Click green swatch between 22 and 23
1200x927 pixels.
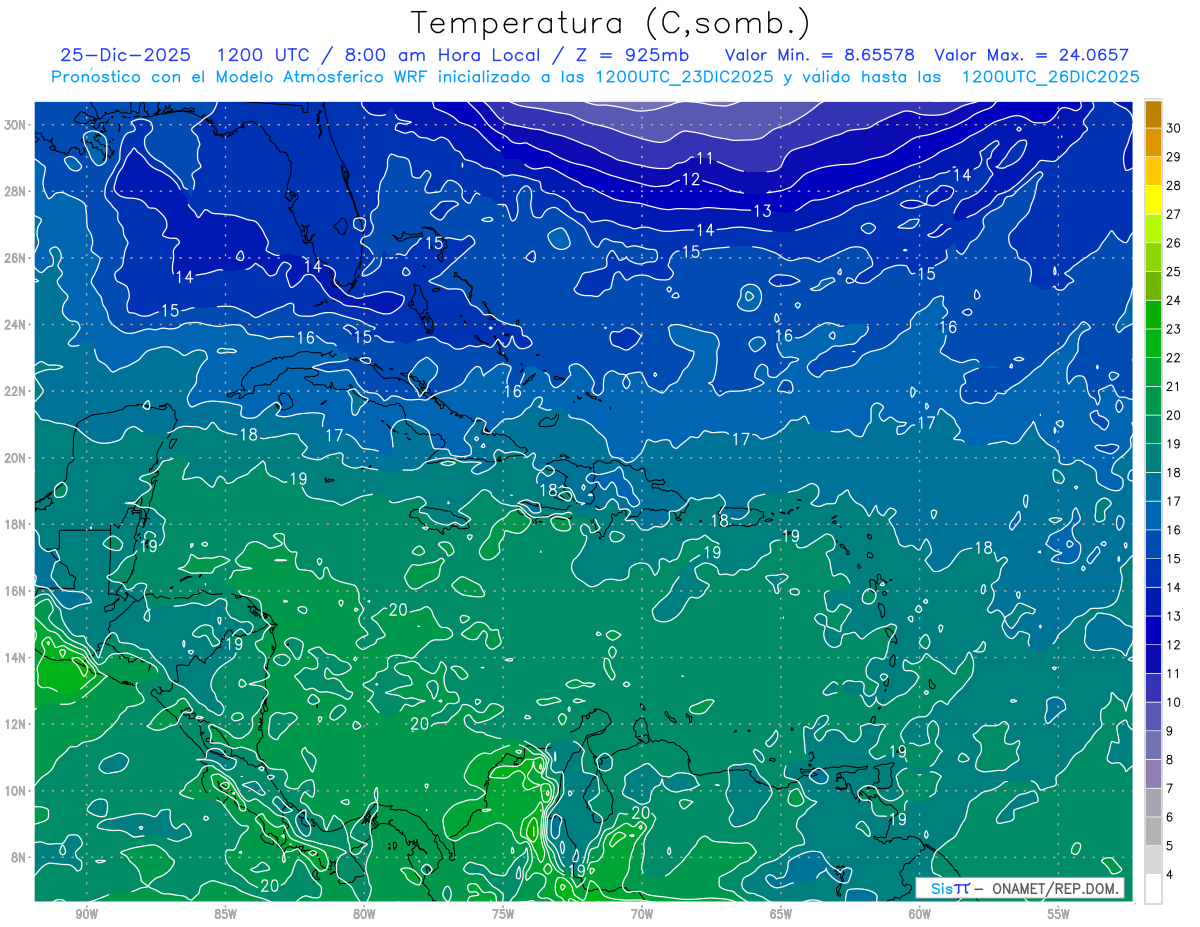[1153, 343]
